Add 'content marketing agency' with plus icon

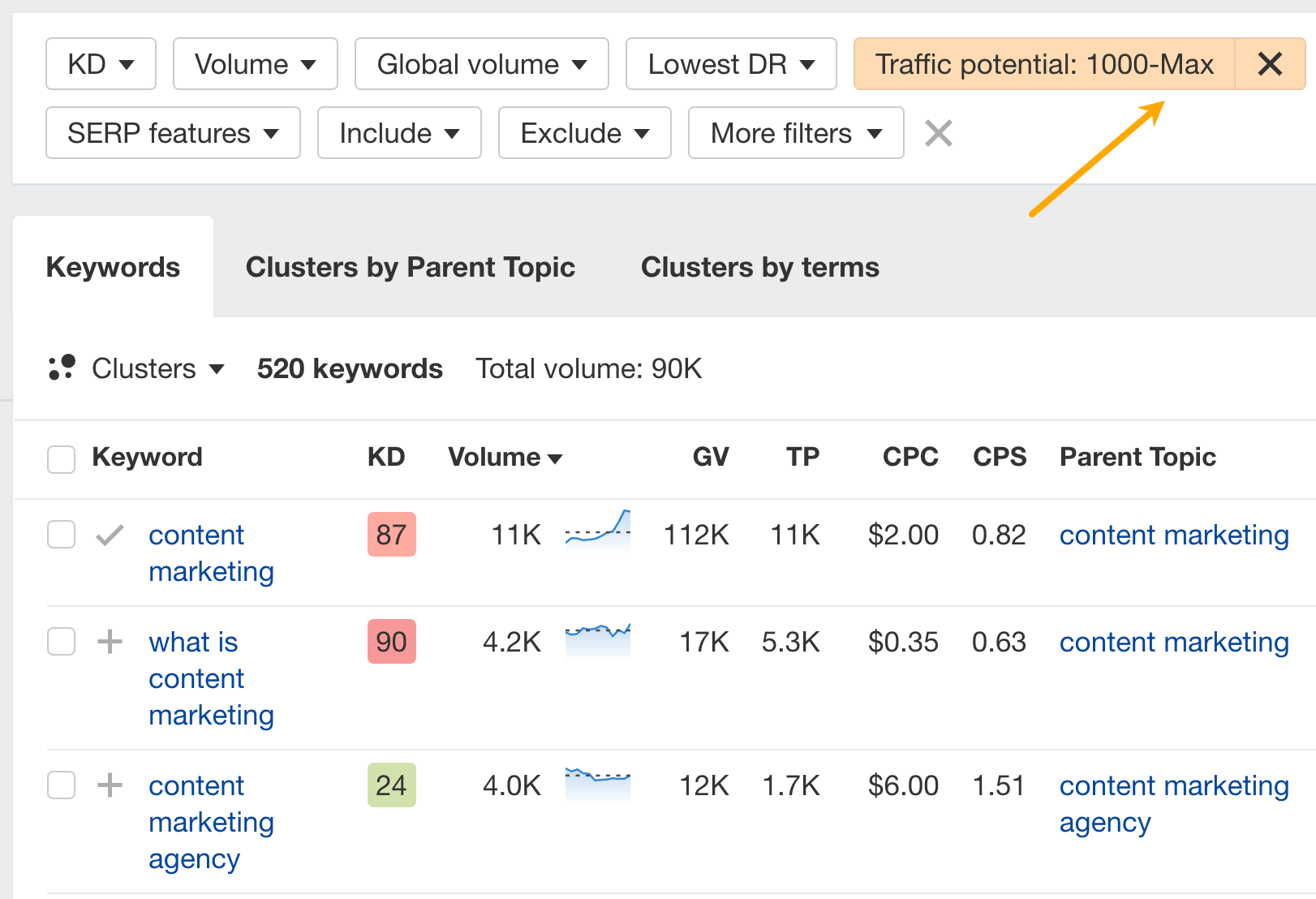click(110, 785)
